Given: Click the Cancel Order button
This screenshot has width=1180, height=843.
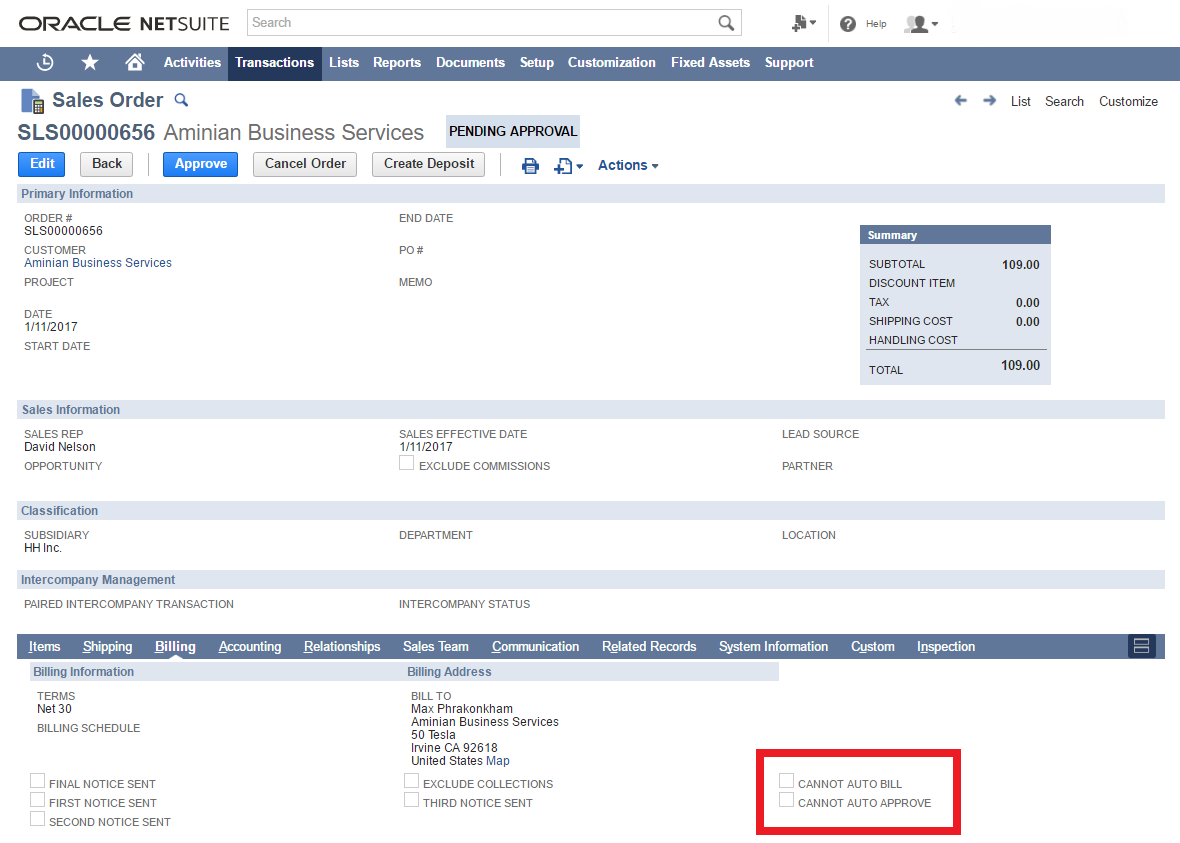Looking at the screenshot, I should coord(305,164).
